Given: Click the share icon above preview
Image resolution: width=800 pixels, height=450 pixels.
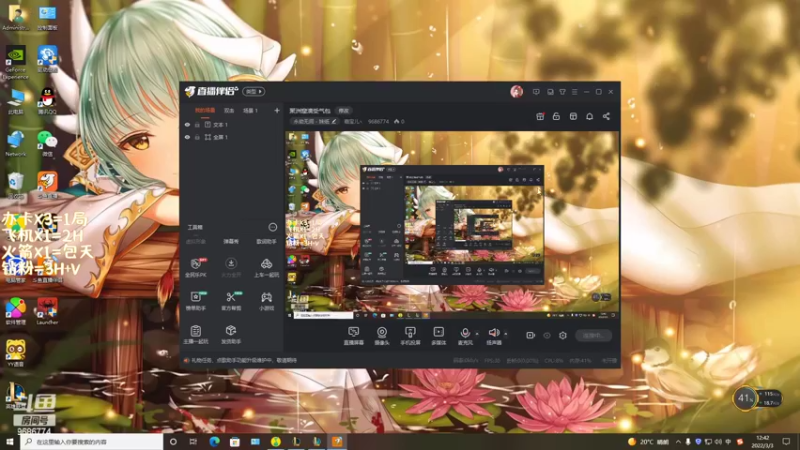Looking at the screenshot, I should 606,116.
